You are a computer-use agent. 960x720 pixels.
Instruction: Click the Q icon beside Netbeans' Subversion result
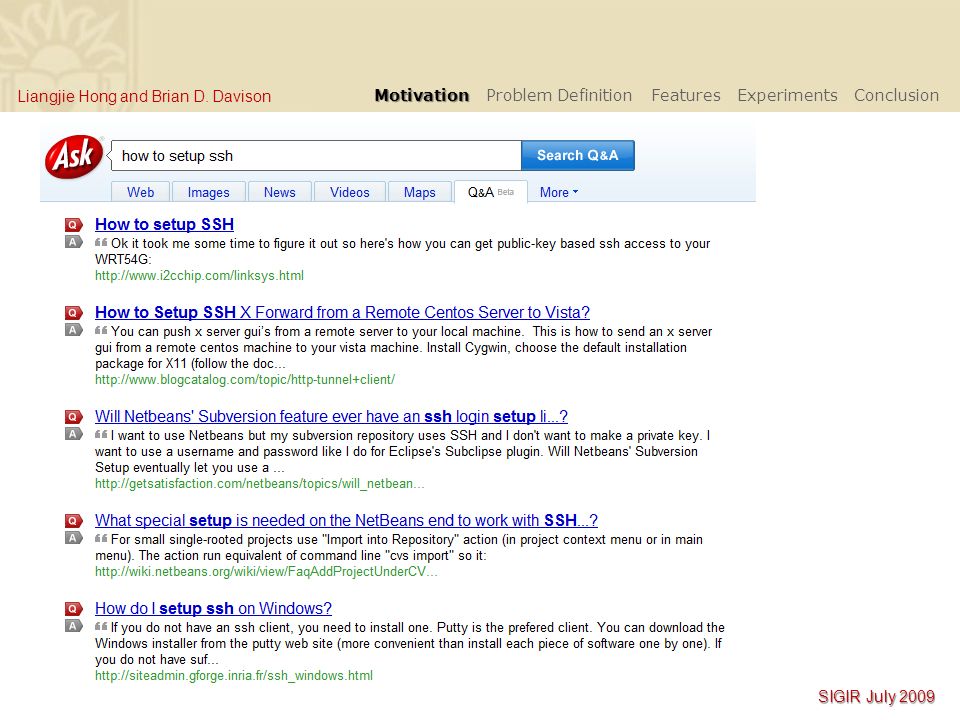73,417
